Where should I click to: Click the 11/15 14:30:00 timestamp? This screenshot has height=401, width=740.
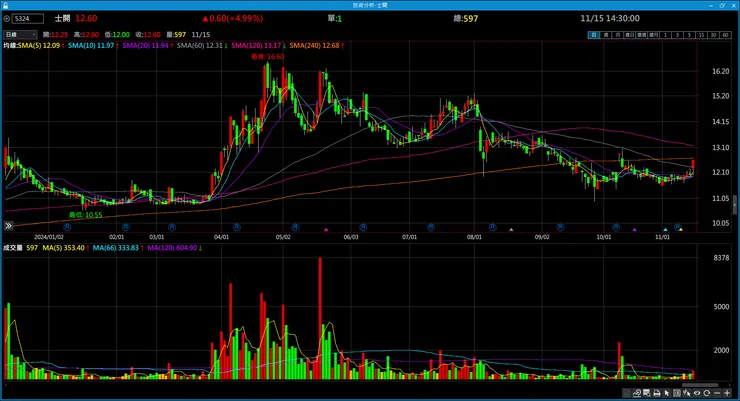(x=610, y=18)
